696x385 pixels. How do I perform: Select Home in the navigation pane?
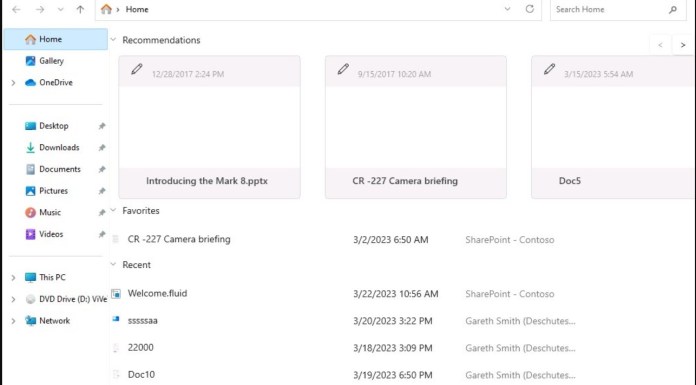pos(55,39)
